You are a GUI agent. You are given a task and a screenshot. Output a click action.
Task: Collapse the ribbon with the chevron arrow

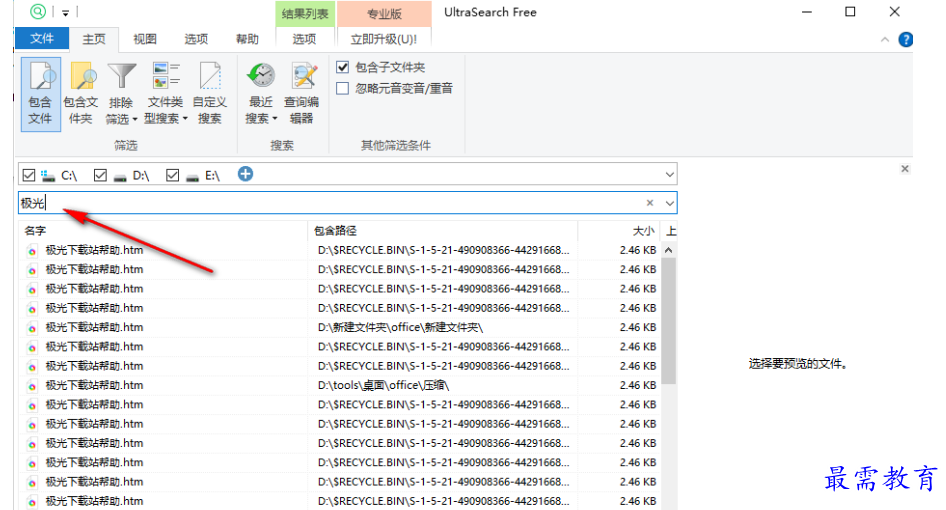(x=885, y=40)
